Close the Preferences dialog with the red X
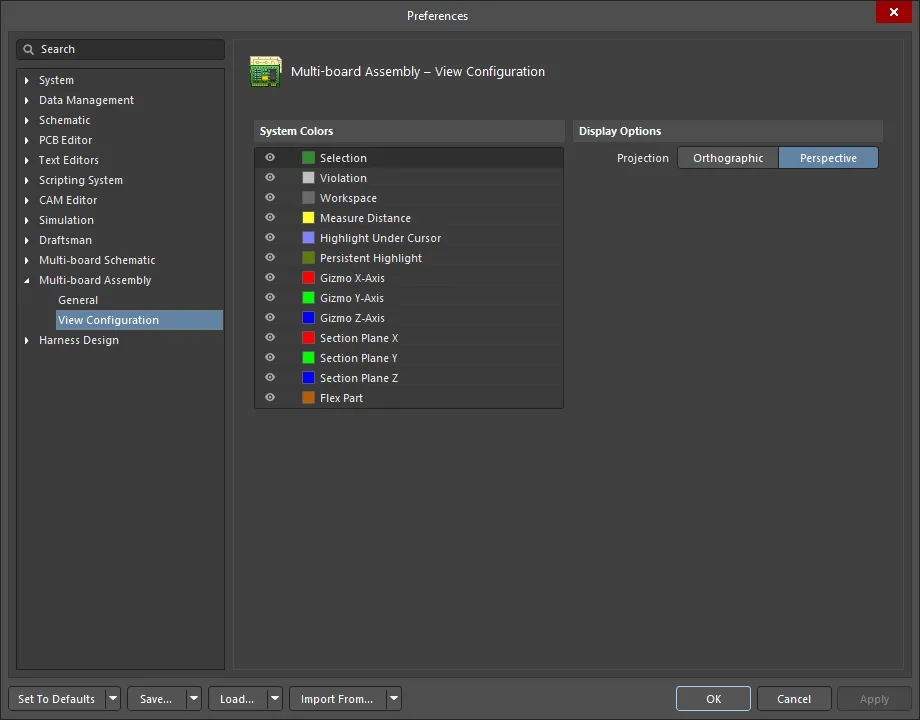This screenshot has width=920, height=720. (894, 12)
